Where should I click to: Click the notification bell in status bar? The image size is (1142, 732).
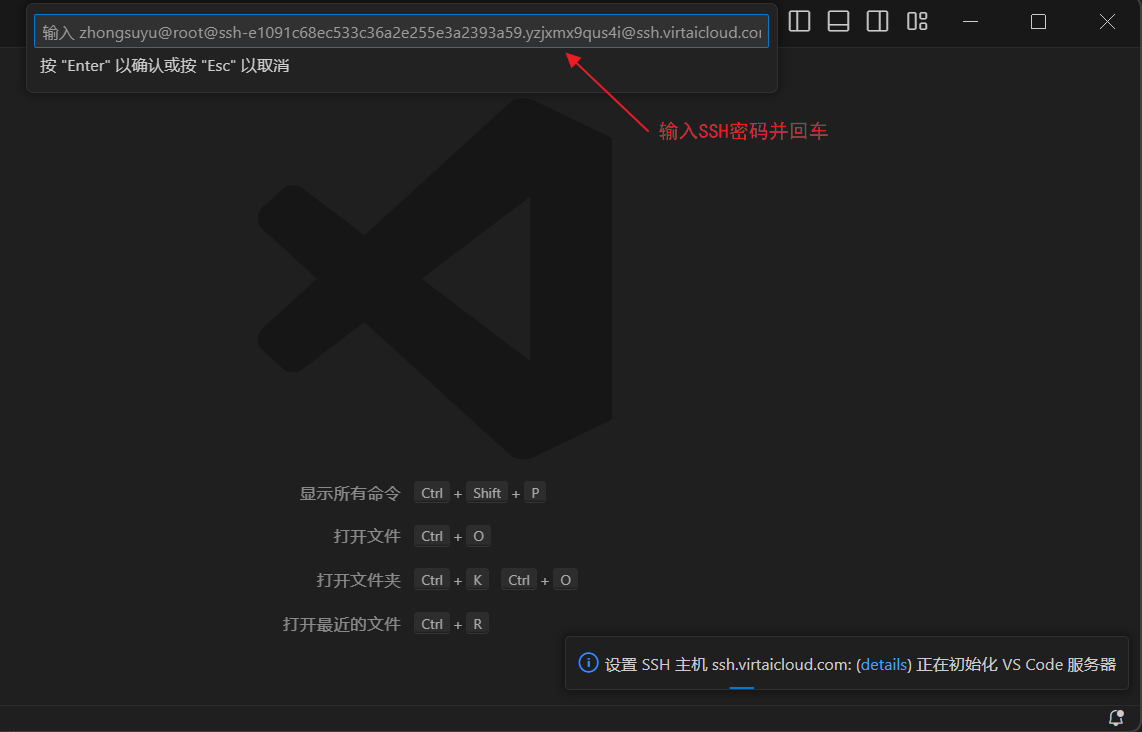1116,718
